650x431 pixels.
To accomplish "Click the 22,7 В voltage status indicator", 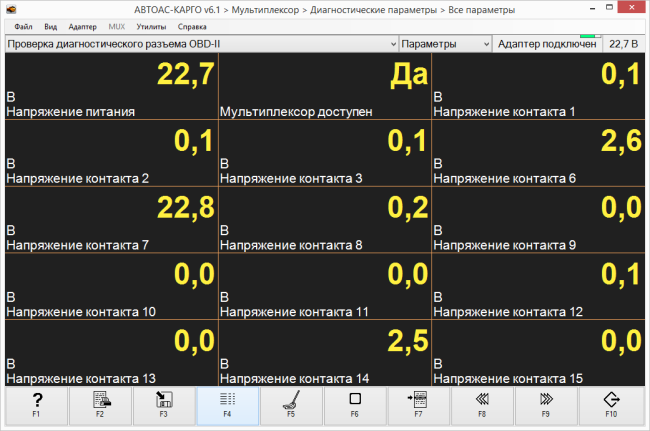I will click(623, 44).
